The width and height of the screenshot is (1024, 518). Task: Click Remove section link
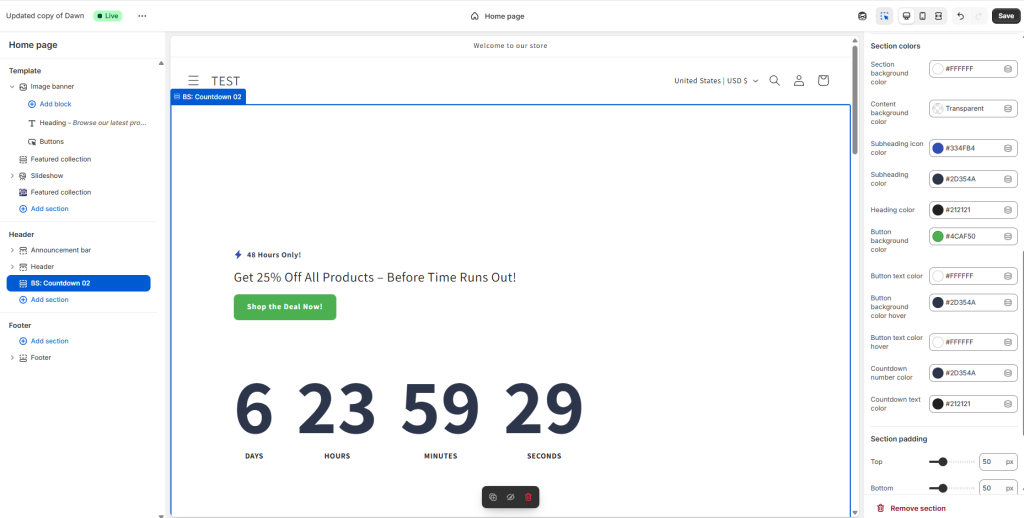coord(917,508)
